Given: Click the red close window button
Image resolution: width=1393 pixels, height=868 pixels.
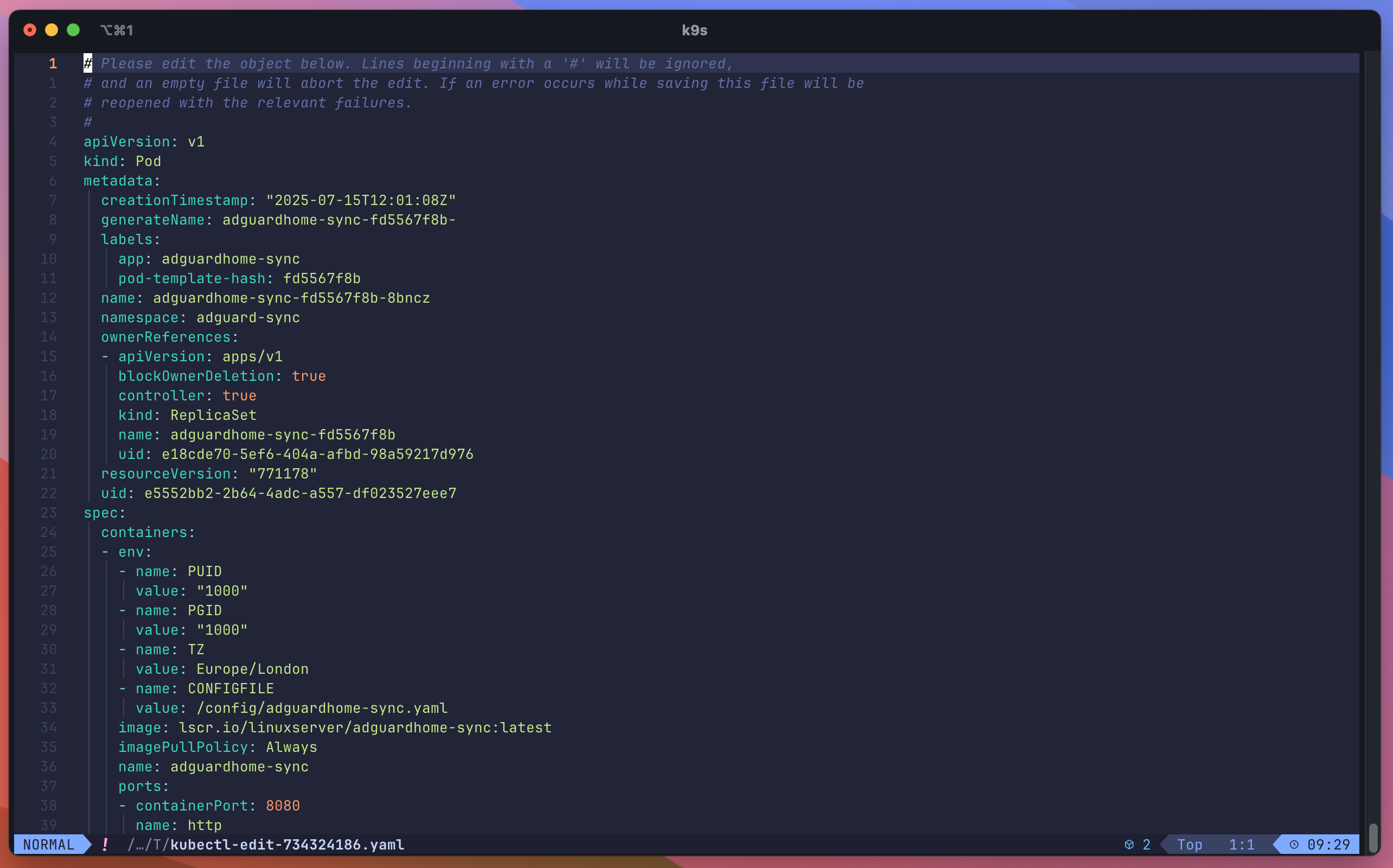Looking at the screenshot, I should tap(30, 30).
